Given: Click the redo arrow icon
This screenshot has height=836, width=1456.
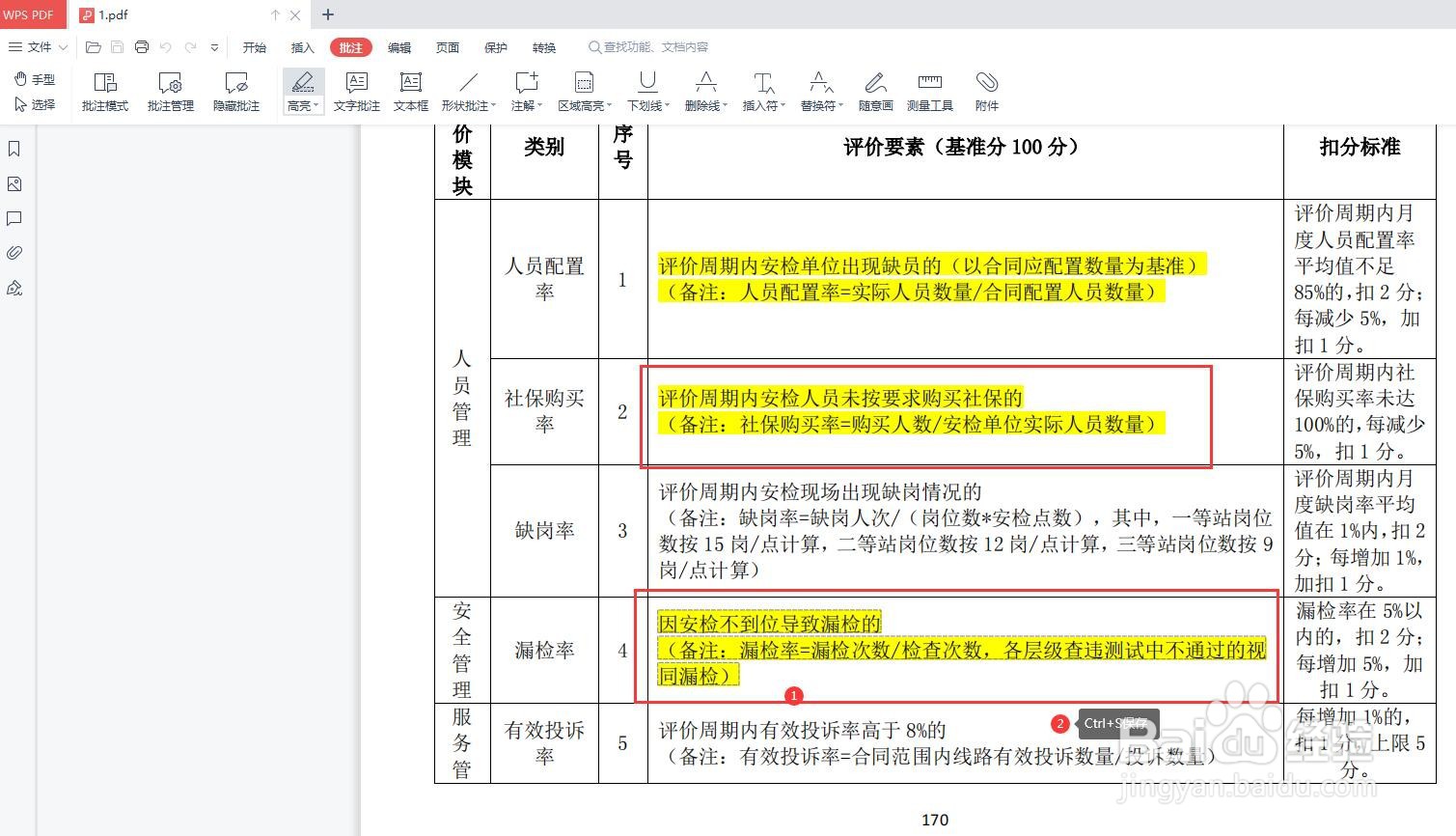Looking at the screenshot, I should [x=190, y=47].
